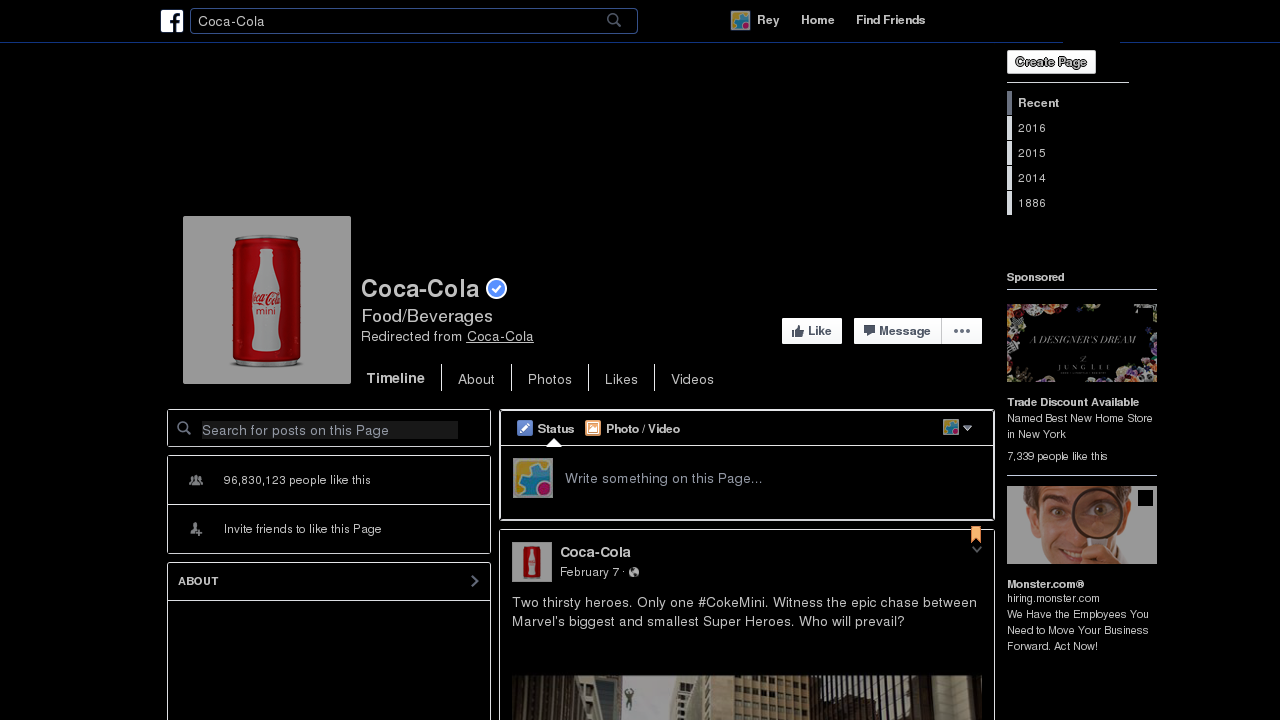The height and width of the screenshot is (720, 1280).
Task: Click the 7,339 people like this text
Action: pyautogui.click(x=1057, y=456)
